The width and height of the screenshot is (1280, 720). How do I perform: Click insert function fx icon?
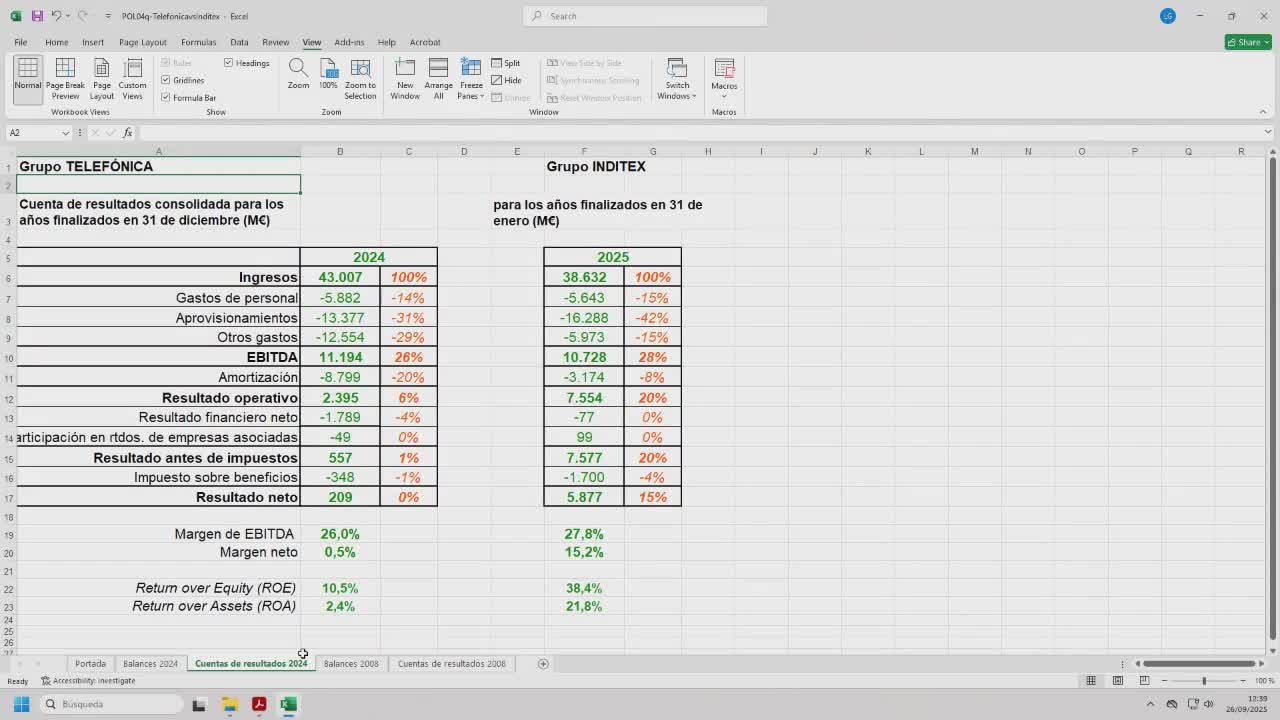pyautogui.click(x=127, y=132)
